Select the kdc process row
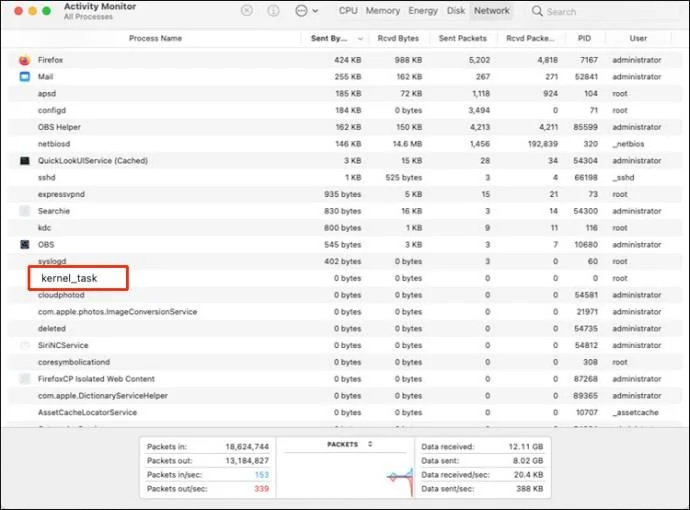This screenshot has height=510, width=690. pos(345,228)
